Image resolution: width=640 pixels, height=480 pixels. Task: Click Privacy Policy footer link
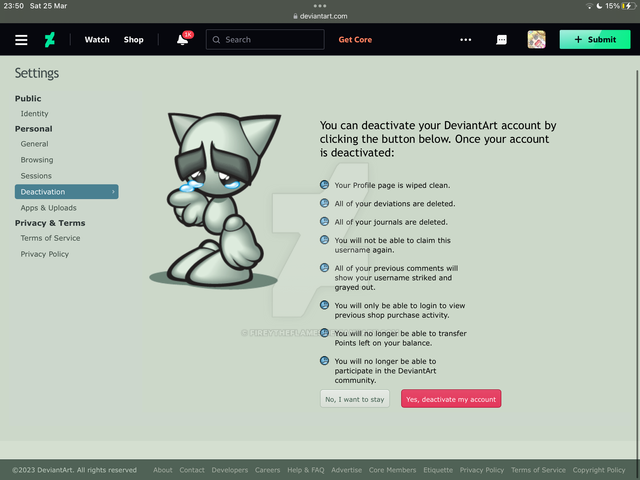pyautogui.click(x=482, y=470)
